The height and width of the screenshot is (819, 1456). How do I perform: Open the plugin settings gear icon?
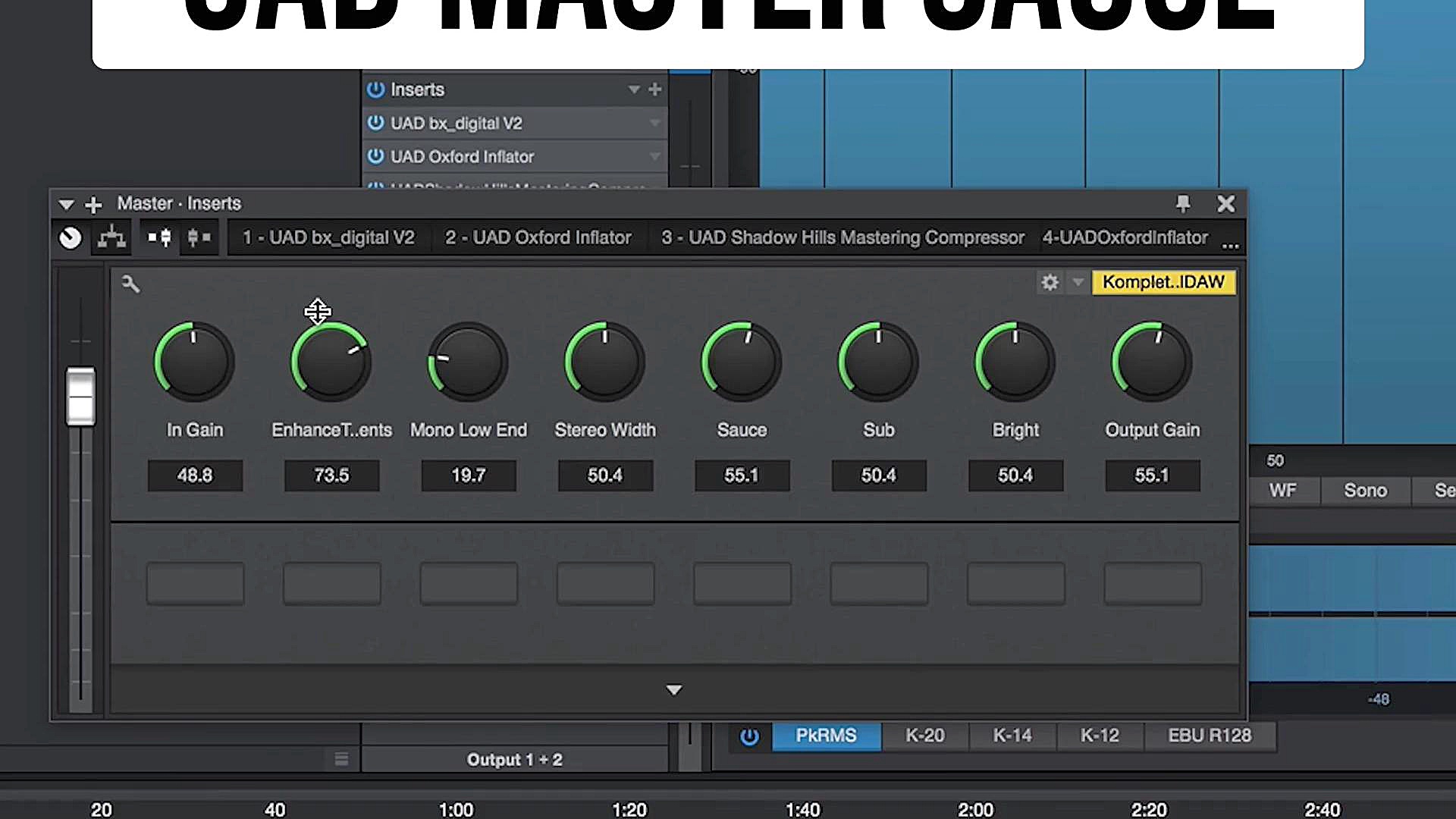click(x=1050, y=282)
